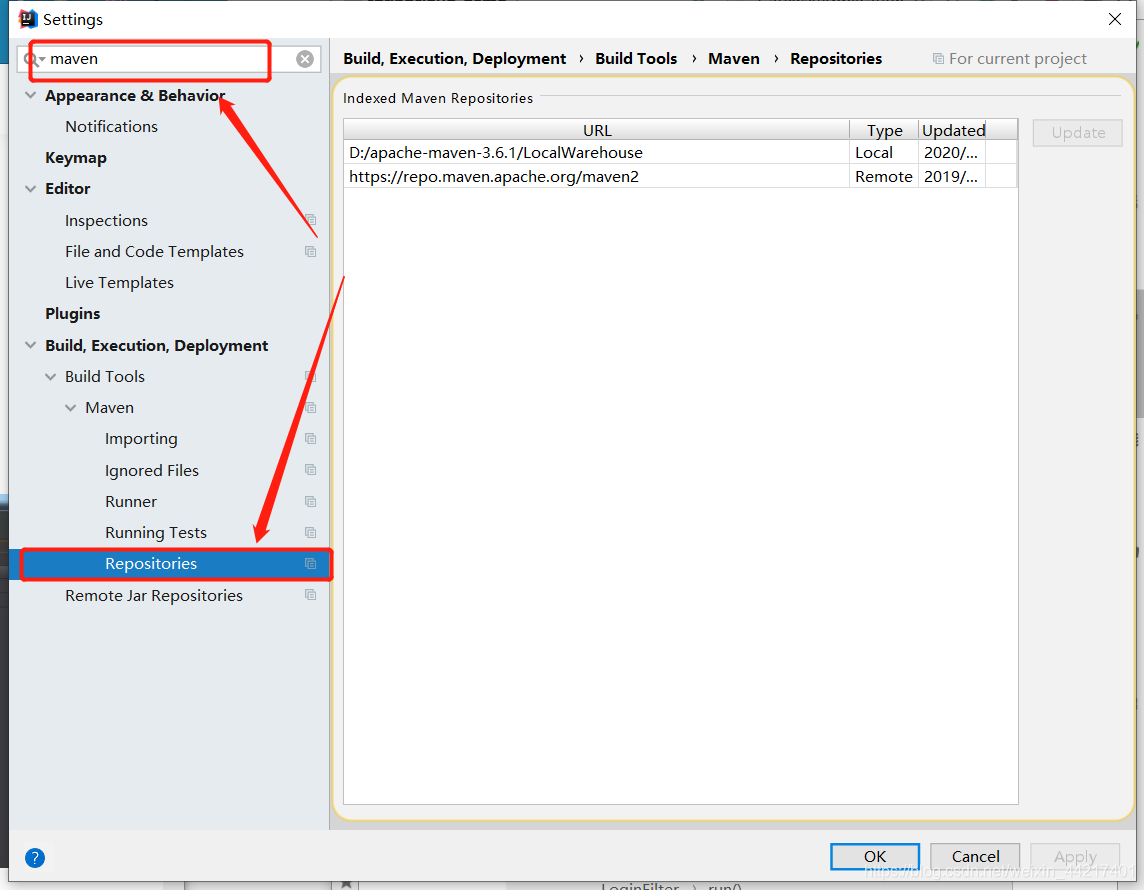1144x890 pixels.
Task: Click Build Tools in the breadcrumb
Action: 636,59
